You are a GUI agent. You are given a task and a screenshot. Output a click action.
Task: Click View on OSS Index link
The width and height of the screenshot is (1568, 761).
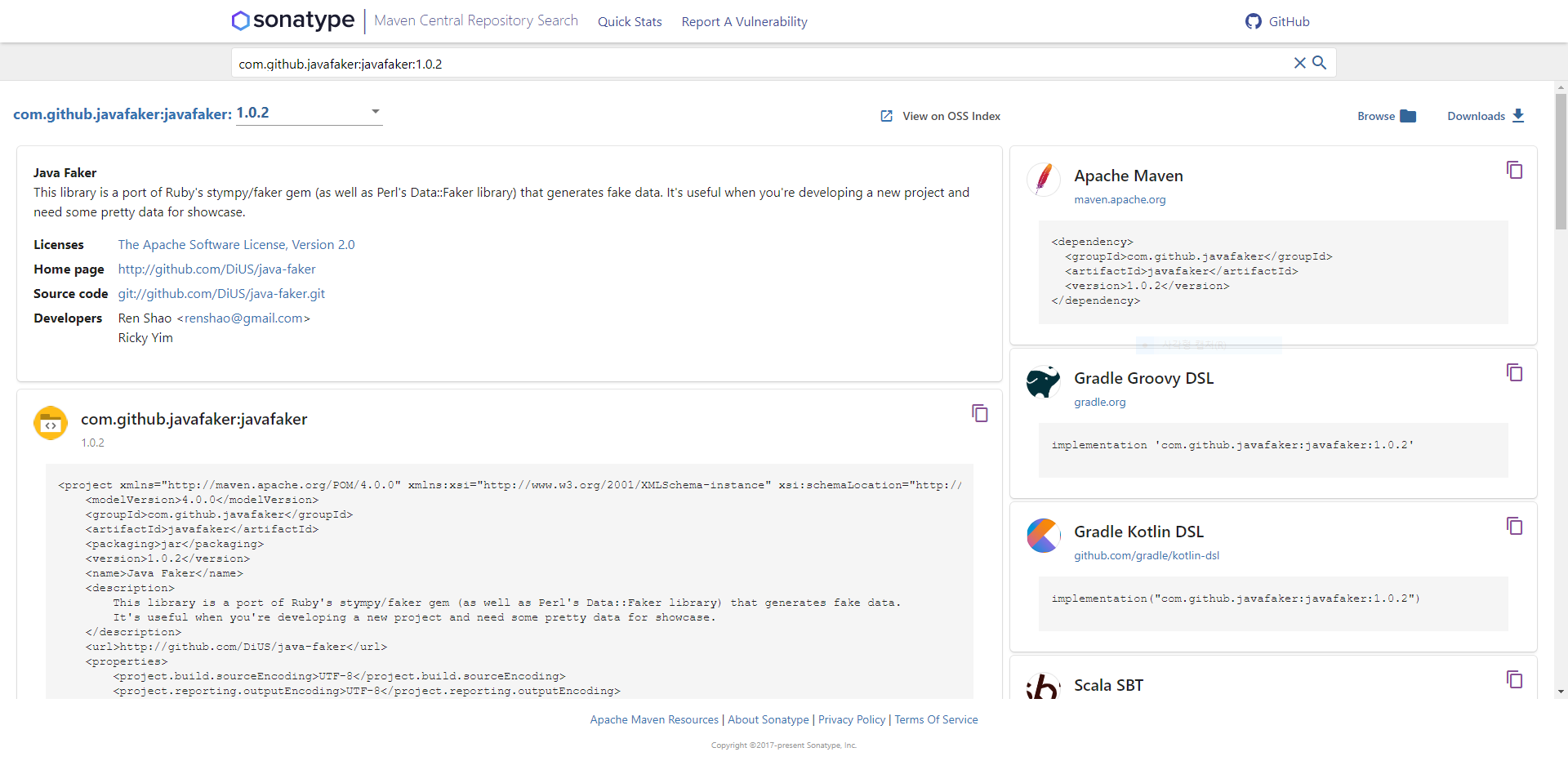tap(951, 116)
